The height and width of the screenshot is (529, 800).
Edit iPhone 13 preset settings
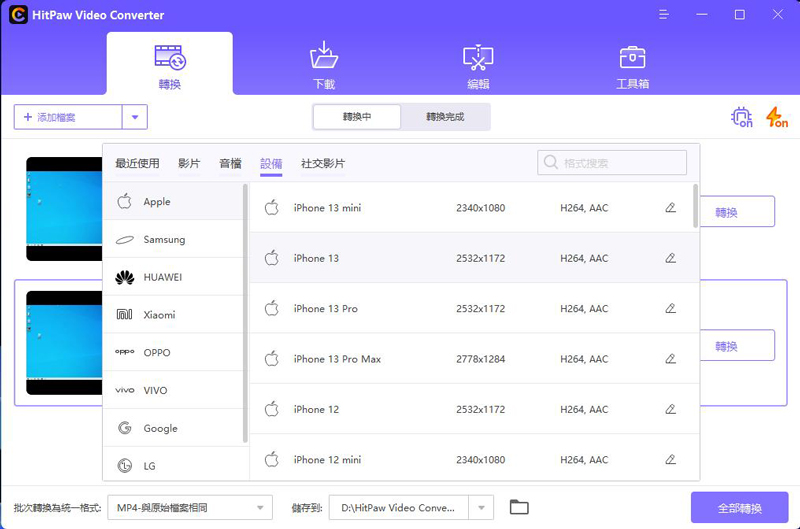[x=670, y=258]
